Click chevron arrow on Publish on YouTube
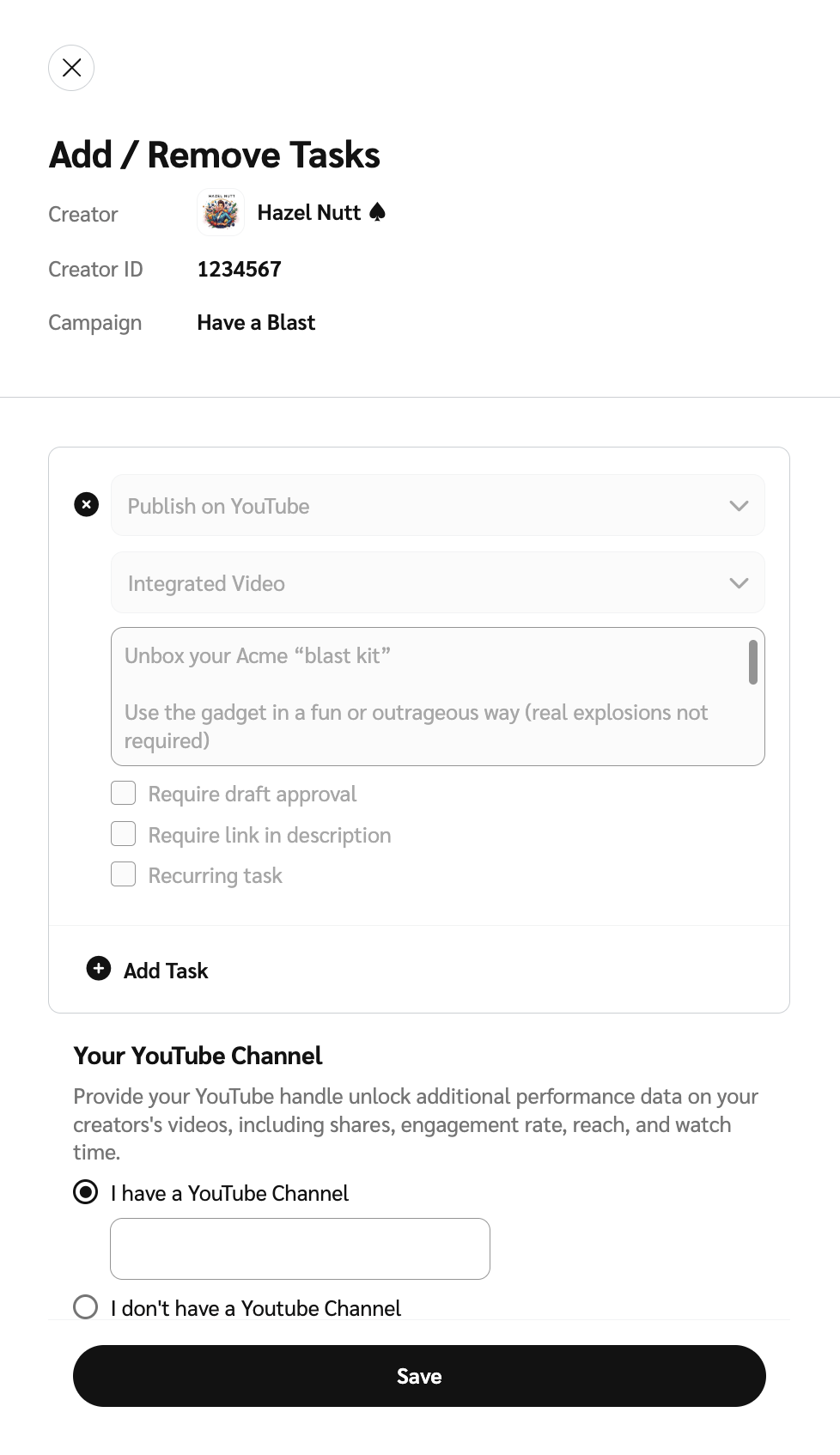This screenshot has height=1455, width=840. click(739, 506)
